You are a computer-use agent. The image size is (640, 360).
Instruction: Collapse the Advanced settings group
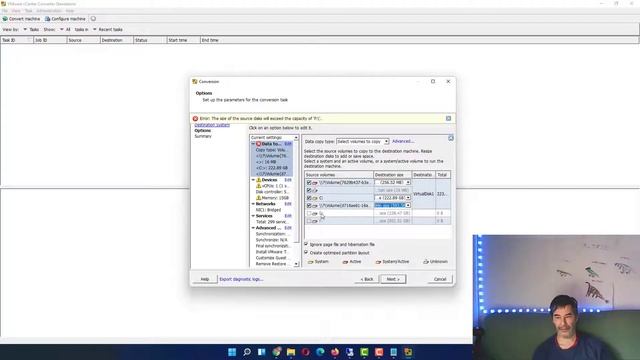253,228
